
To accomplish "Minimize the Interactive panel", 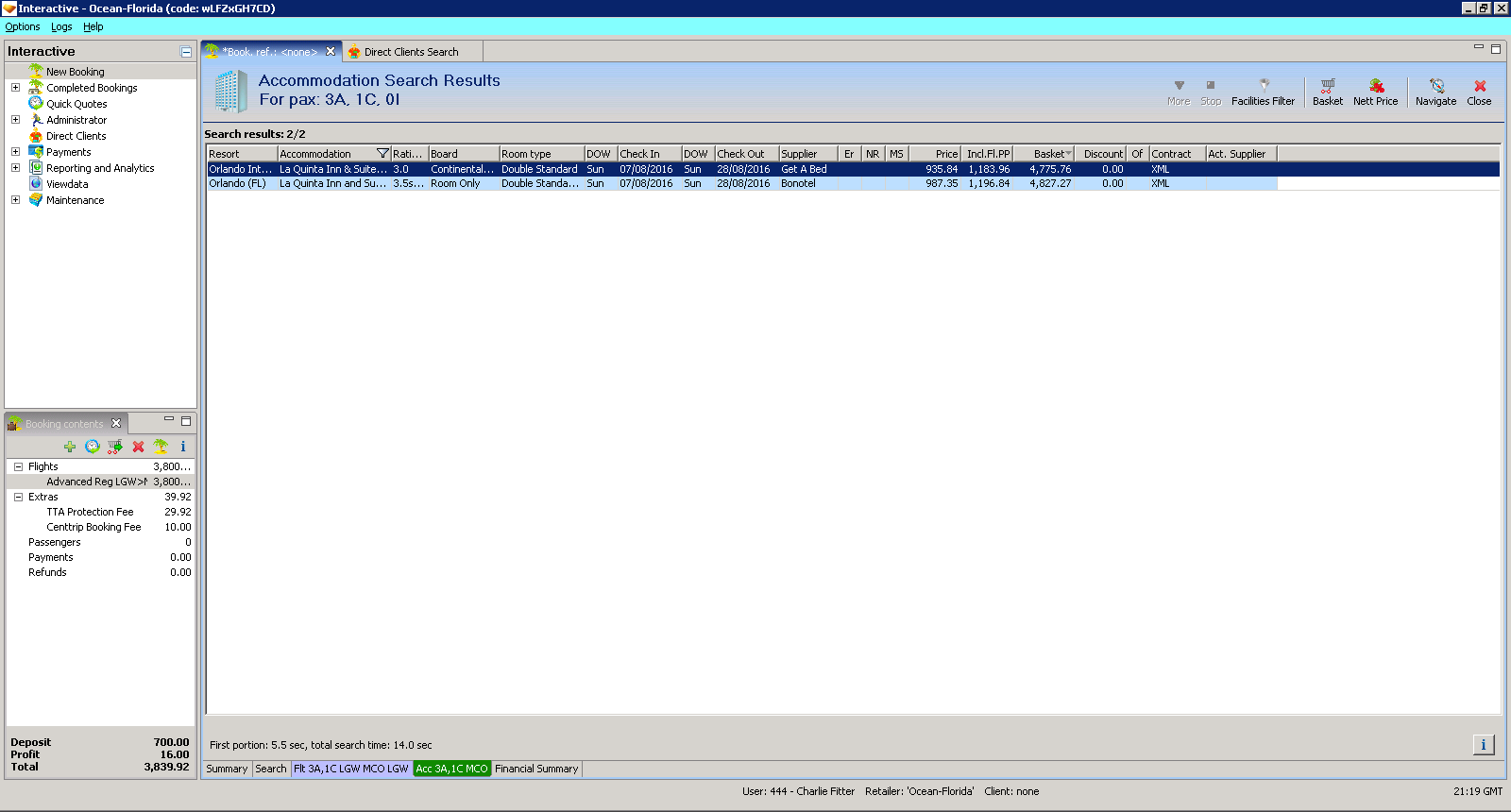I will click(x=186, y=52).
